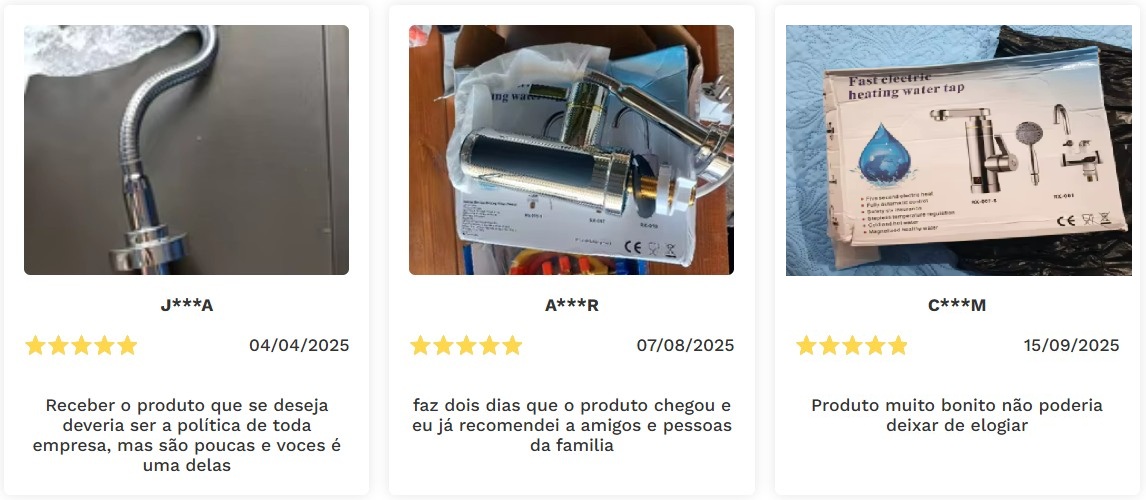Image resolution: width=1146 pixels, height=500 pixels.
Task: Click the third star in J***A's rating
Action: click(x=81, y=345)
